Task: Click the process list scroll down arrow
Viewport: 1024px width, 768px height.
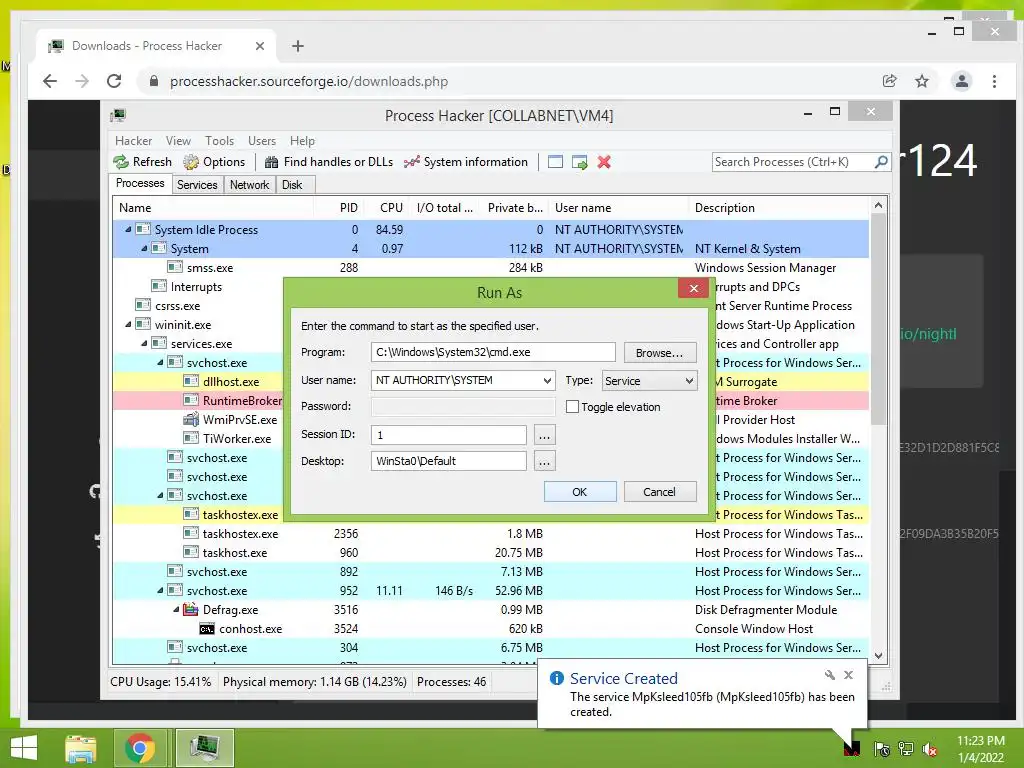Action: tap(878, 656)
